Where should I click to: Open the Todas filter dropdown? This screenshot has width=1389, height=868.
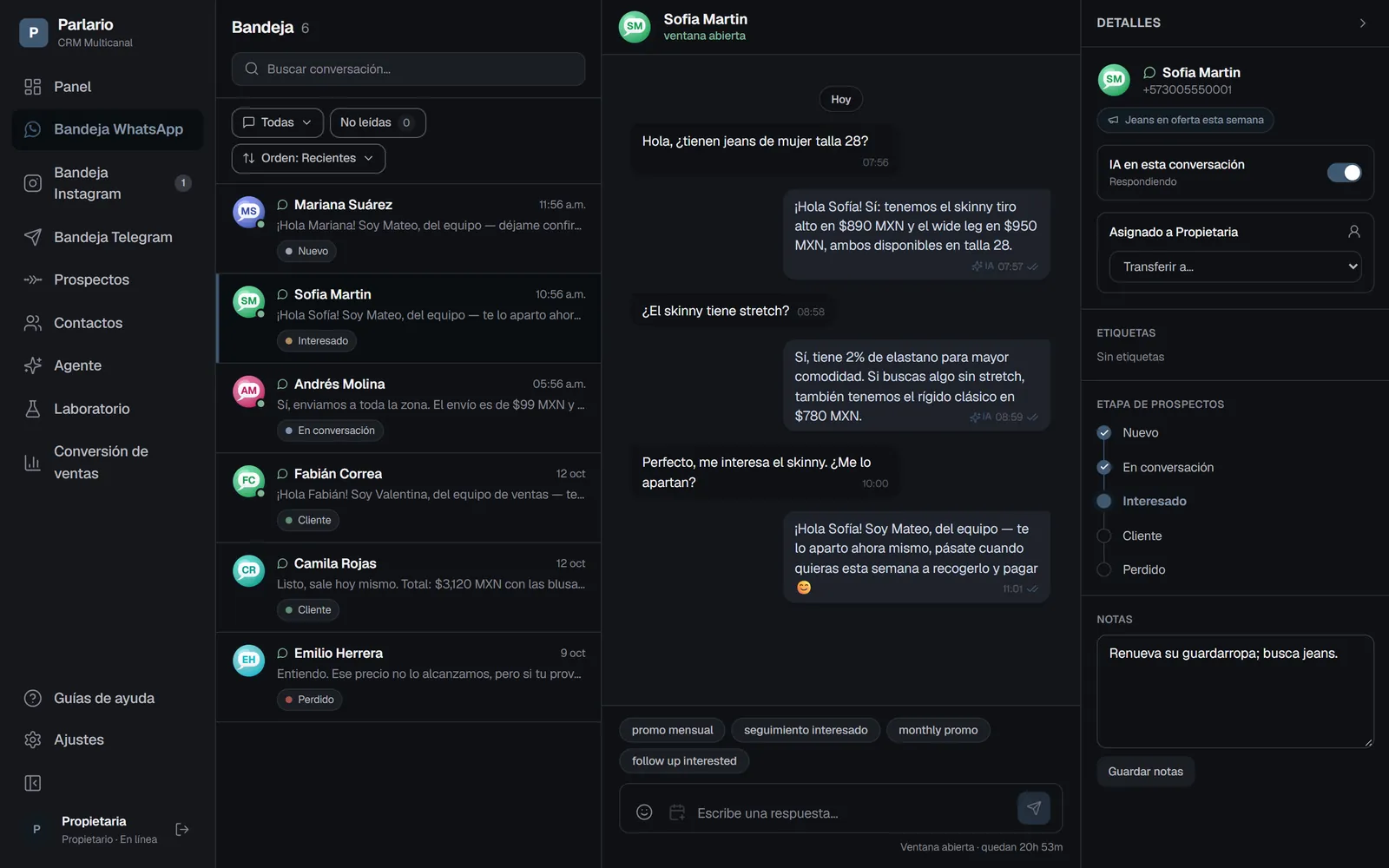[277, 122]
